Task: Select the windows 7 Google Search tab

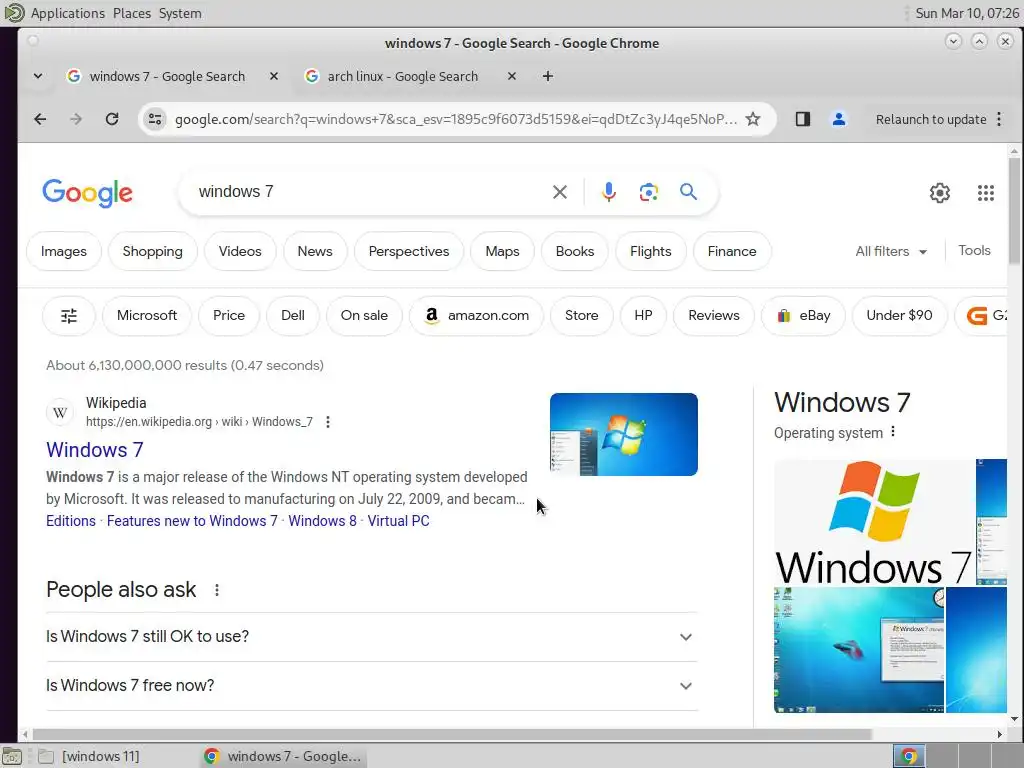Action: point(167,76)
